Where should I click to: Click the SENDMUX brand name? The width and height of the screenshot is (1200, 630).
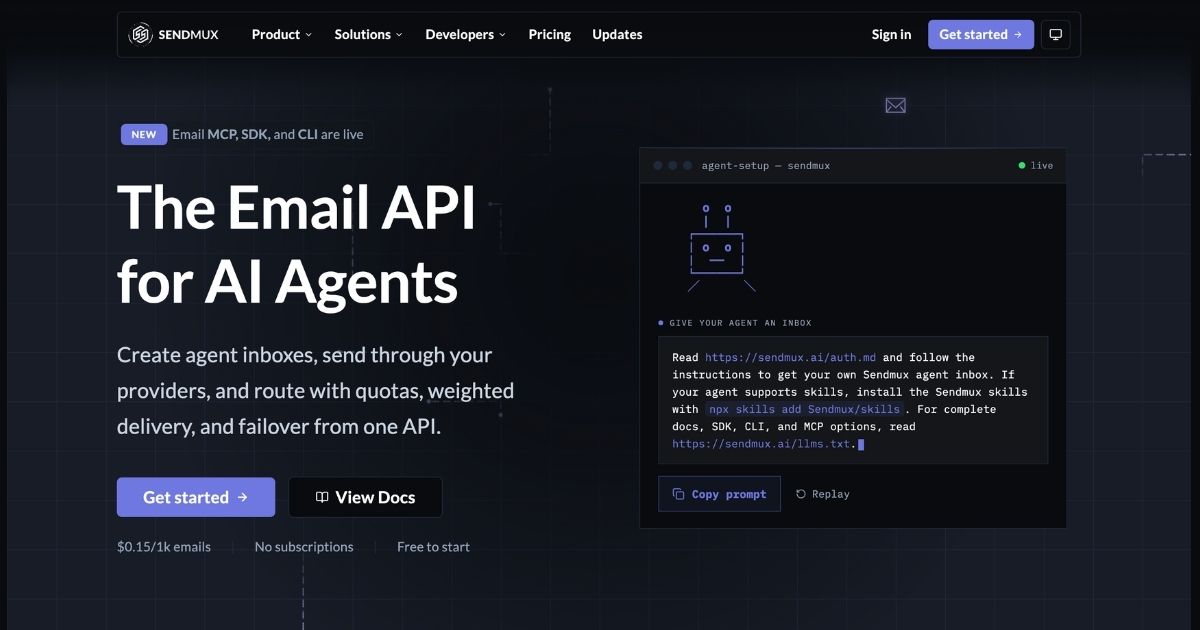coord(188,34)
